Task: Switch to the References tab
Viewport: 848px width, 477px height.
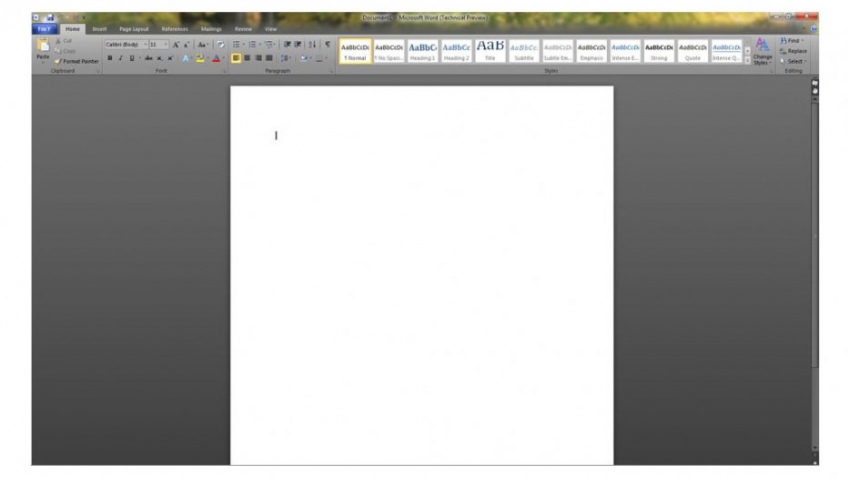Action: (175, 29)
